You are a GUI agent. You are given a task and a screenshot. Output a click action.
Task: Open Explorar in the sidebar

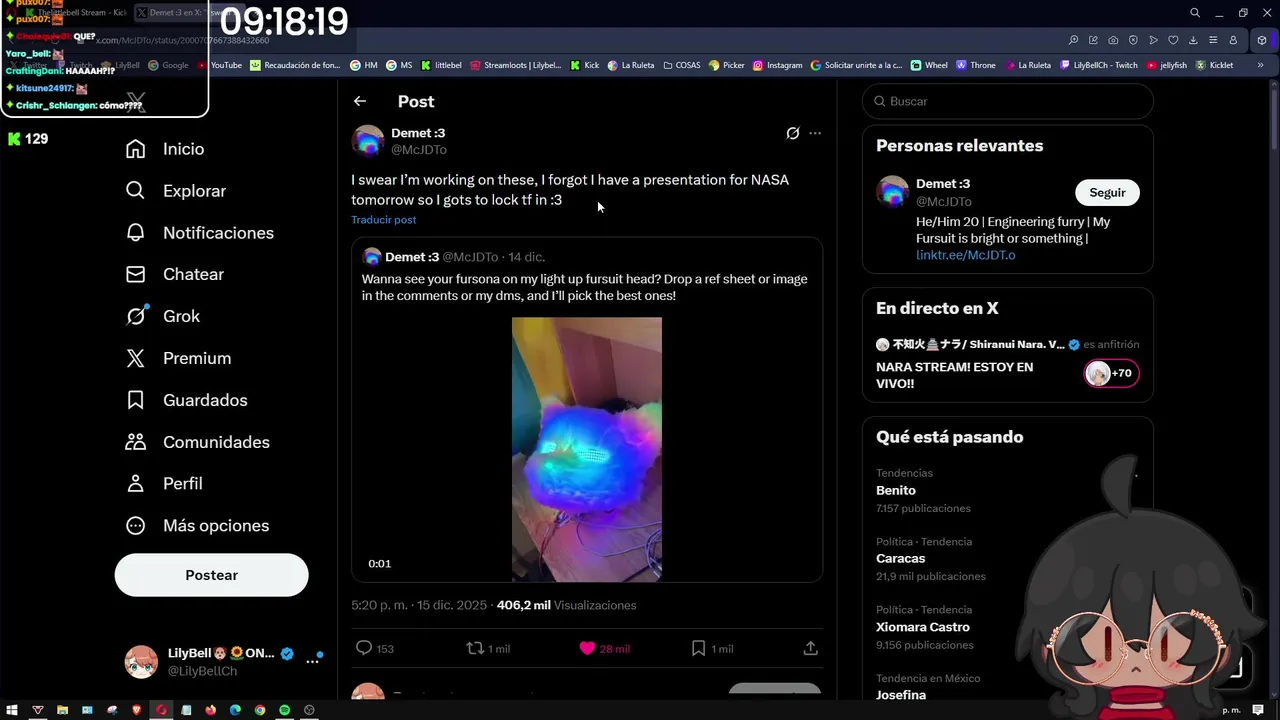coord(176,191)
